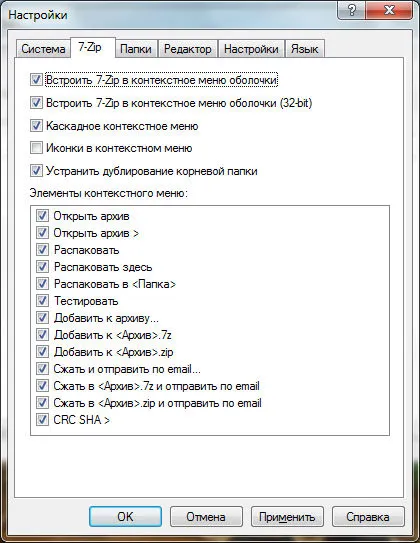
Task: Close the Настройки dialog with the X button
Action: [x=388, y=10]
